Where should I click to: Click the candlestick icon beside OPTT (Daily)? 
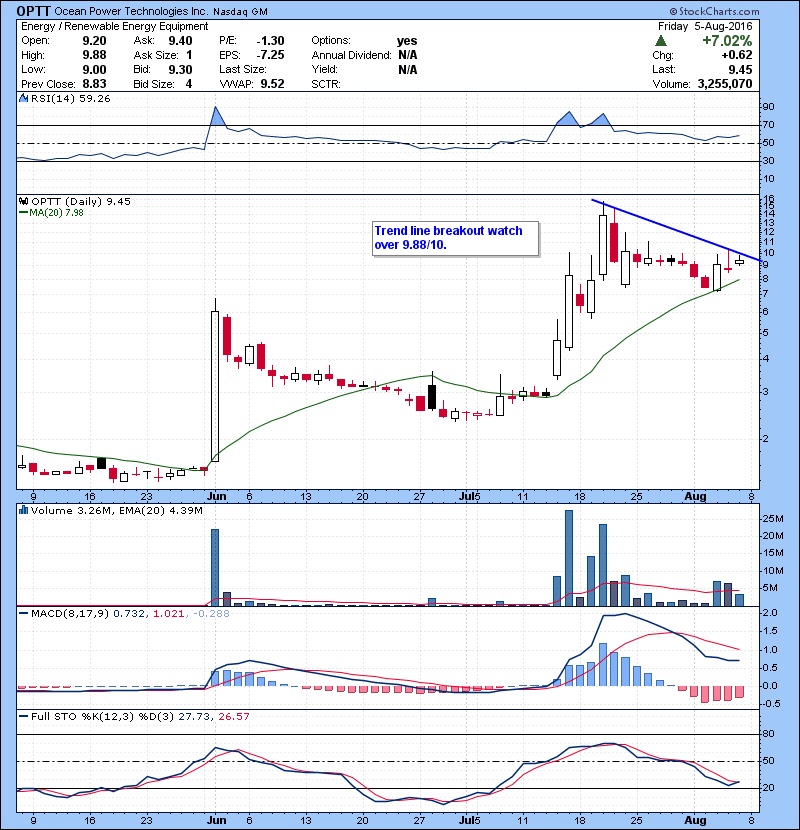(x=23, y=201)
